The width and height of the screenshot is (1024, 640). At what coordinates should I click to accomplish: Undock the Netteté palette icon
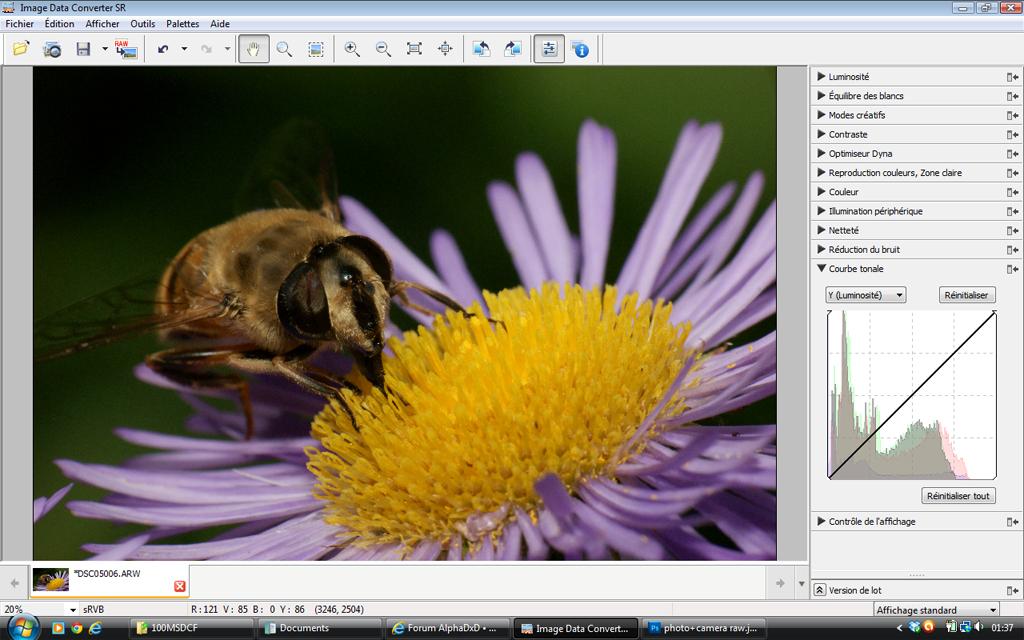pos(1012,231)
